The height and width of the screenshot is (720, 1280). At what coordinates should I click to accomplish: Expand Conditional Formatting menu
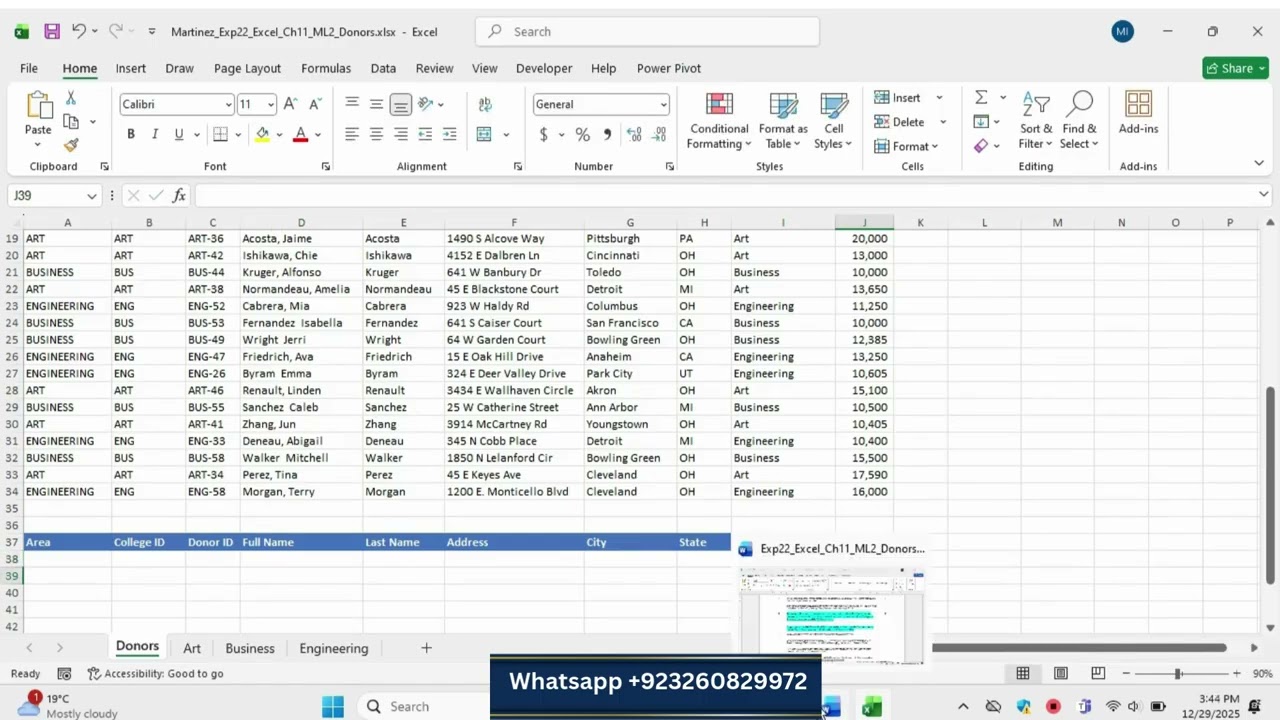(718, 121)
